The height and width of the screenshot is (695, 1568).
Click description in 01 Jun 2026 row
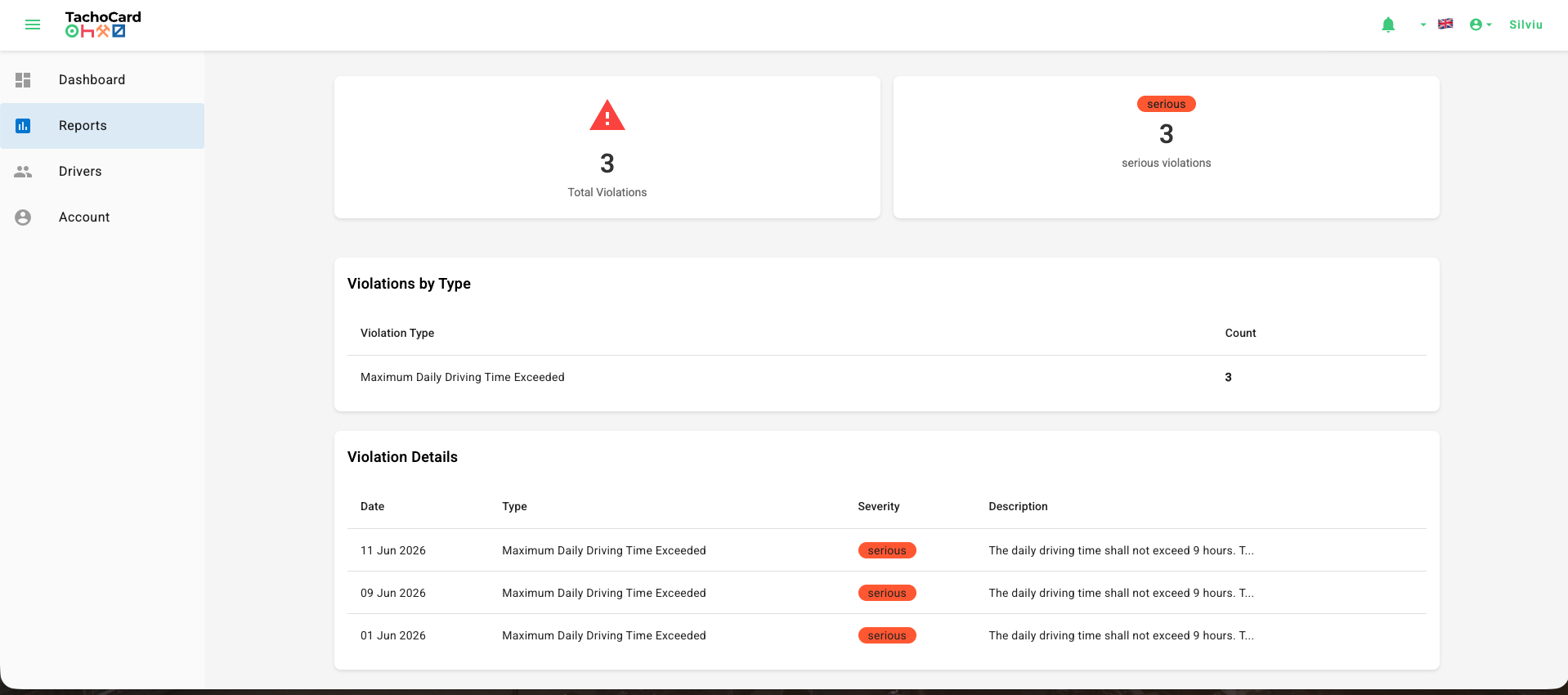click(1121, 635)
